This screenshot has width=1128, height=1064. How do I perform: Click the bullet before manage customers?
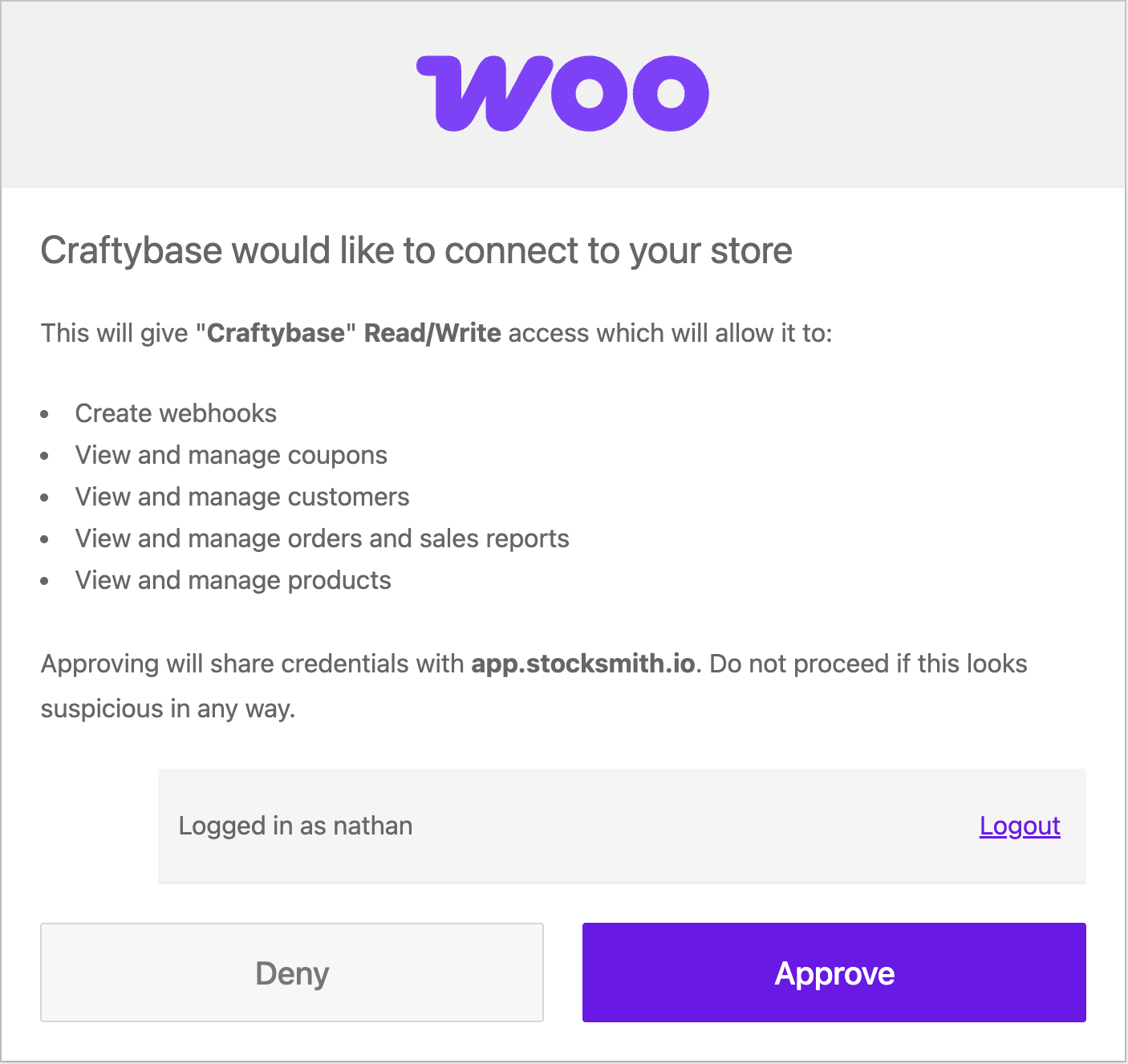(x=45, y=497)
